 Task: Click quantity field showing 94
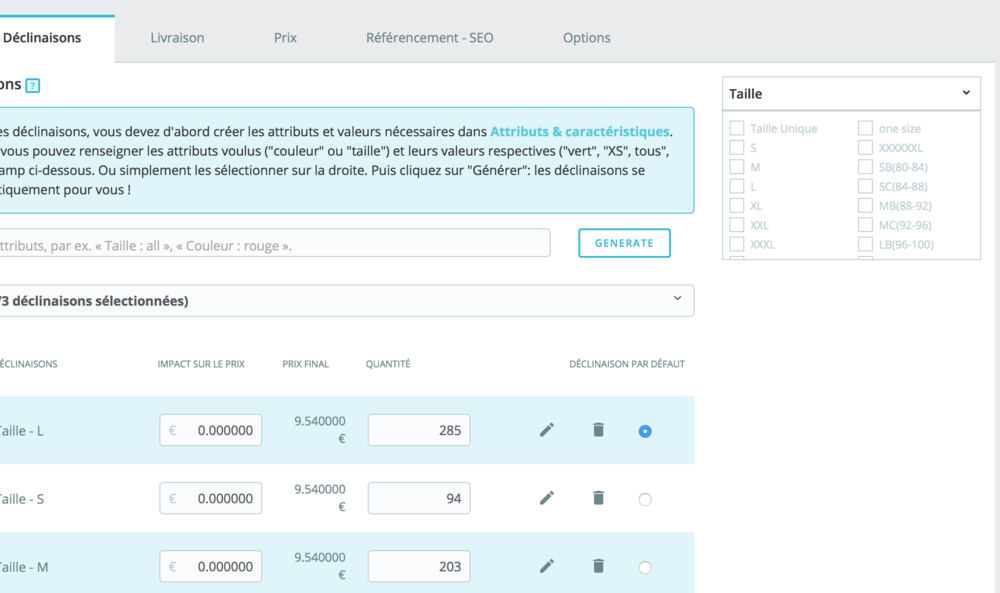pyautogui.click(x=419, y=498)
